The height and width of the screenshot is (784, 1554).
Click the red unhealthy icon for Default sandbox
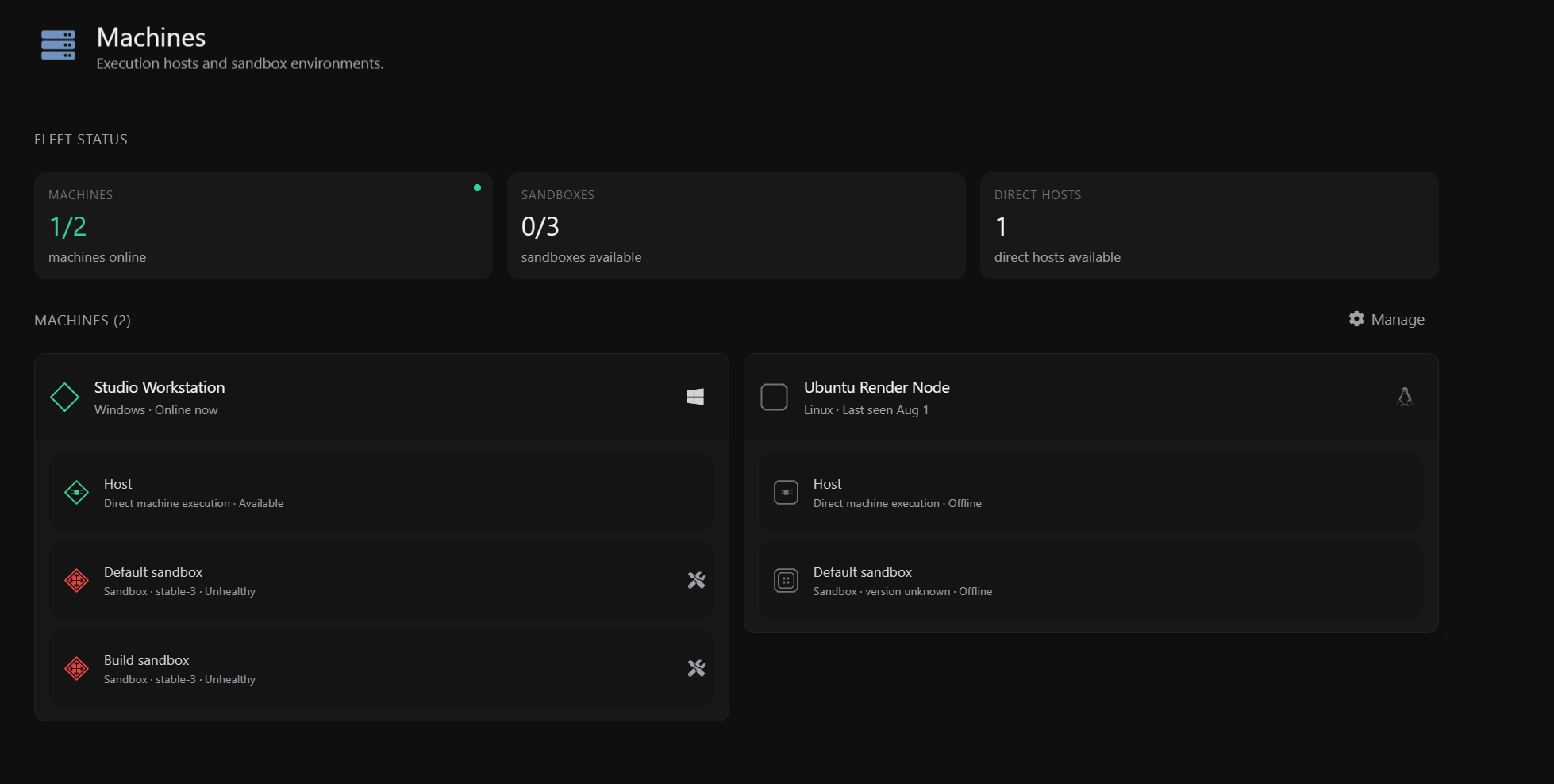(76, 581)
